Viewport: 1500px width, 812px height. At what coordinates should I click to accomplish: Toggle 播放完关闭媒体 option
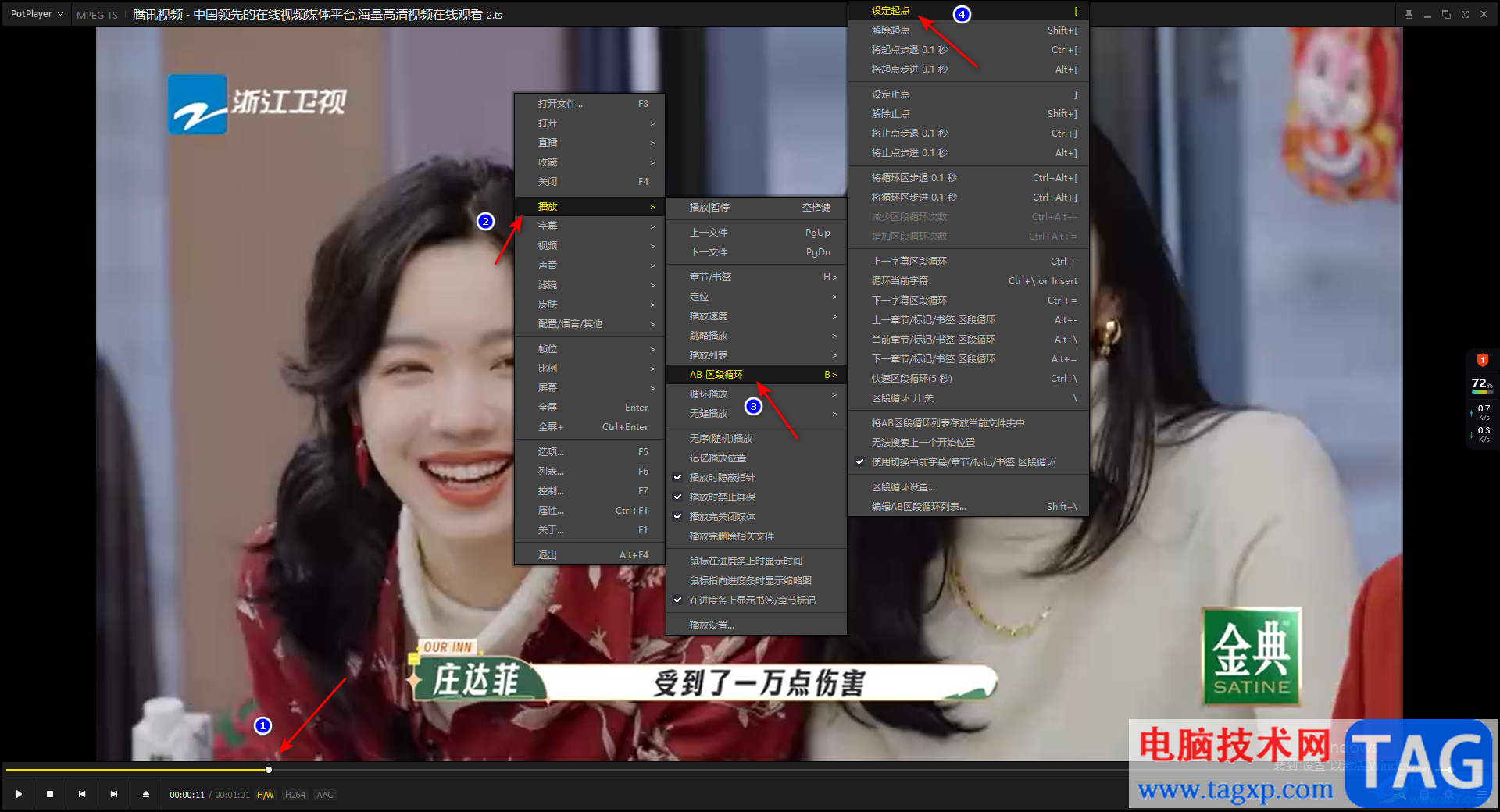click(756, 516)
